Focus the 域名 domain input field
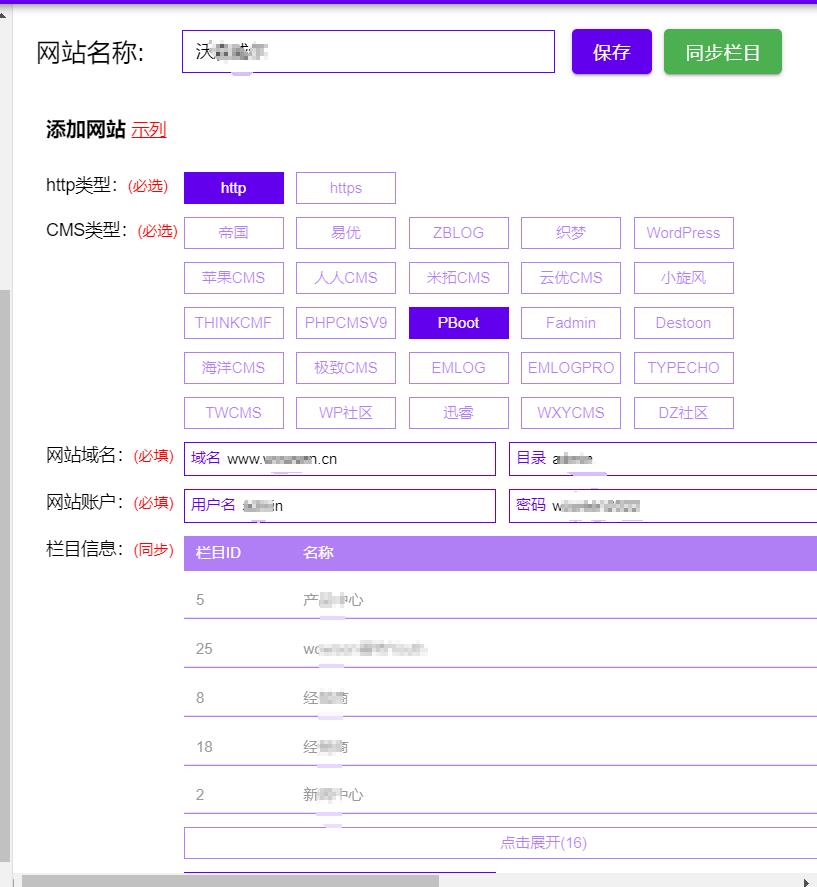The width and height of the screenshot is (817, 887). (360, 459)
